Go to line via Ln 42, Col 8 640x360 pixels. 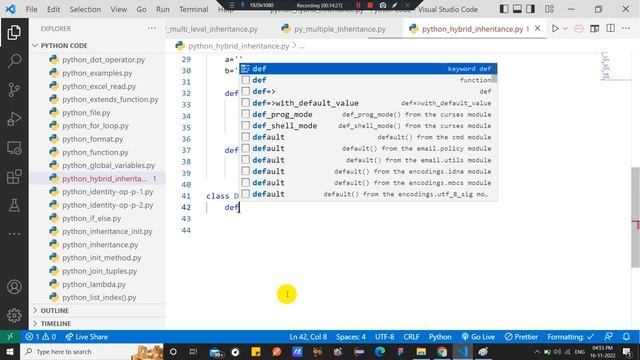click(x=308, y=337)
